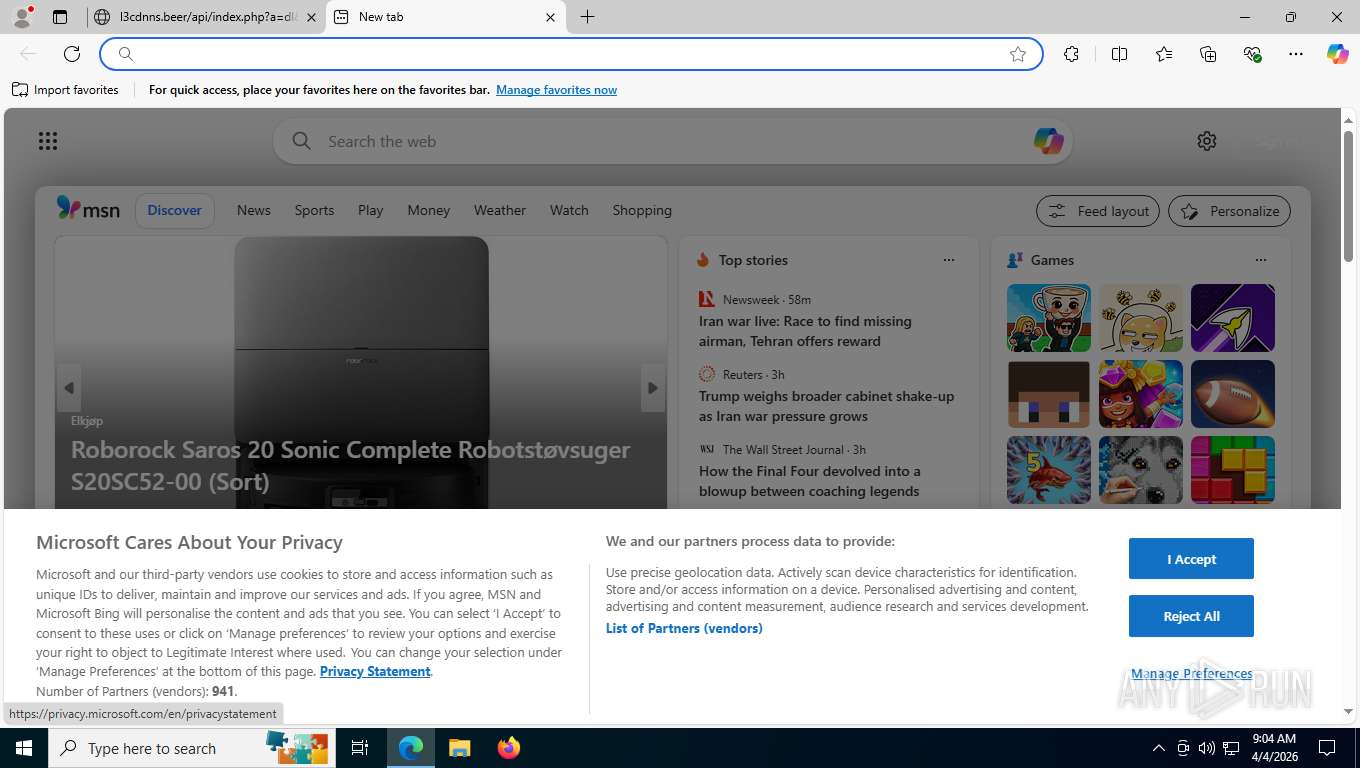Screen dimensions: 1360x768
Task: Reload the page with the refresh icon
Action: 72,54
